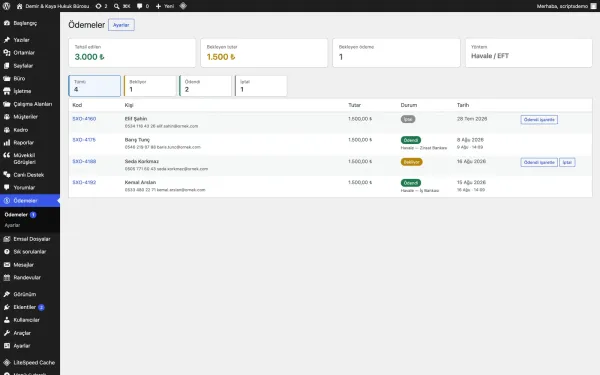Open Eklentiler plugin icon

(7, 307)
